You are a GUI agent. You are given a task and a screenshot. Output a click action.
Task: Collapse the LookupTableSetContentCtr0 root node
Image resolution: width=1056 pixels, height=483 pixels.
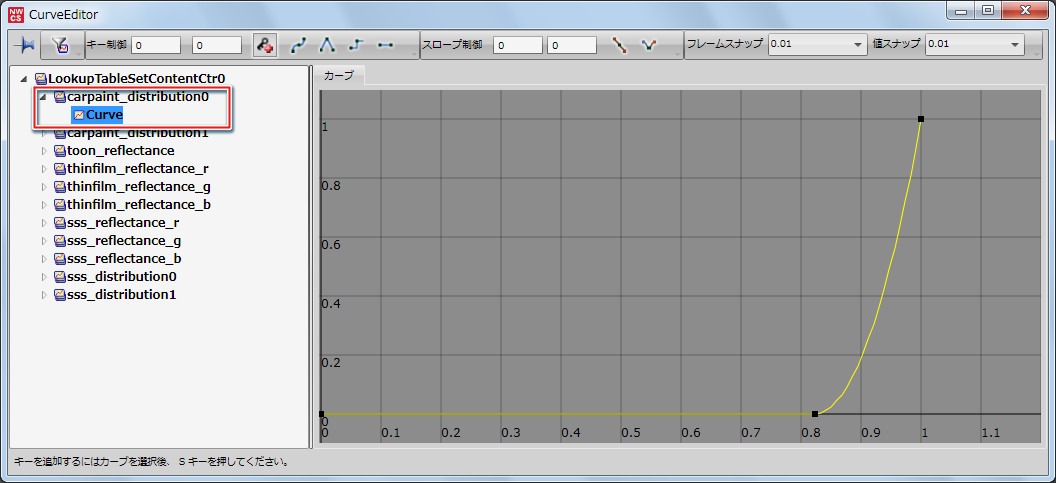23,78
